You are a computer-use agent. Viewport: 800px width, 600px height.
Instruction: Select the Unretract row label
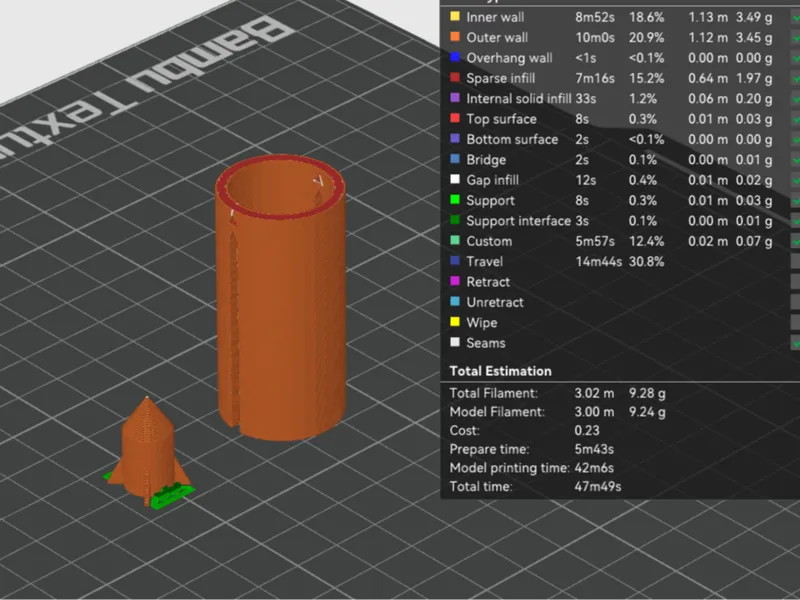tap(495, 302)
